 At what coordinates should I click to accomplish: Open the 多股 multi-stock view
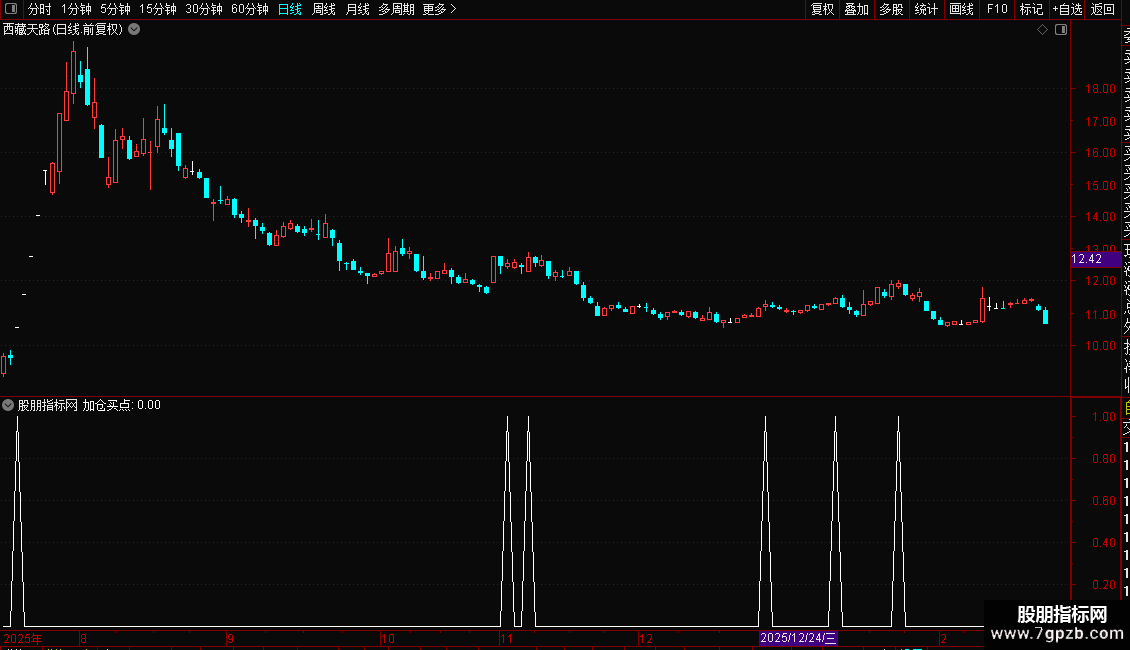click(891, 9)
